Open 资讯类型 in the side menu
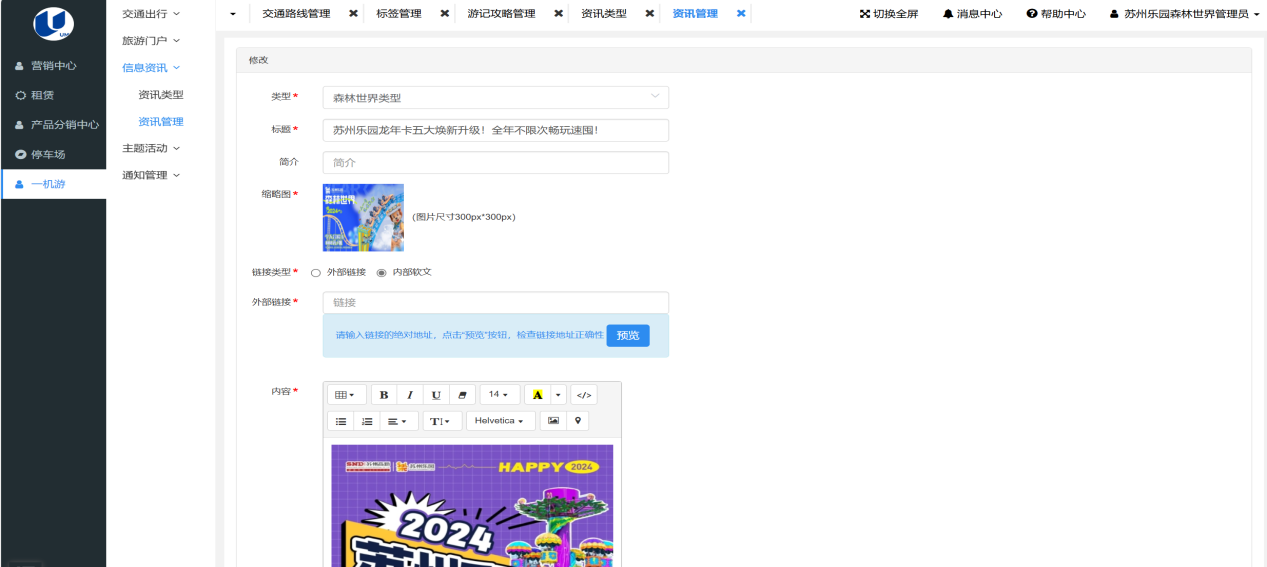This screenshot has height=567, width=1267. 161,95
